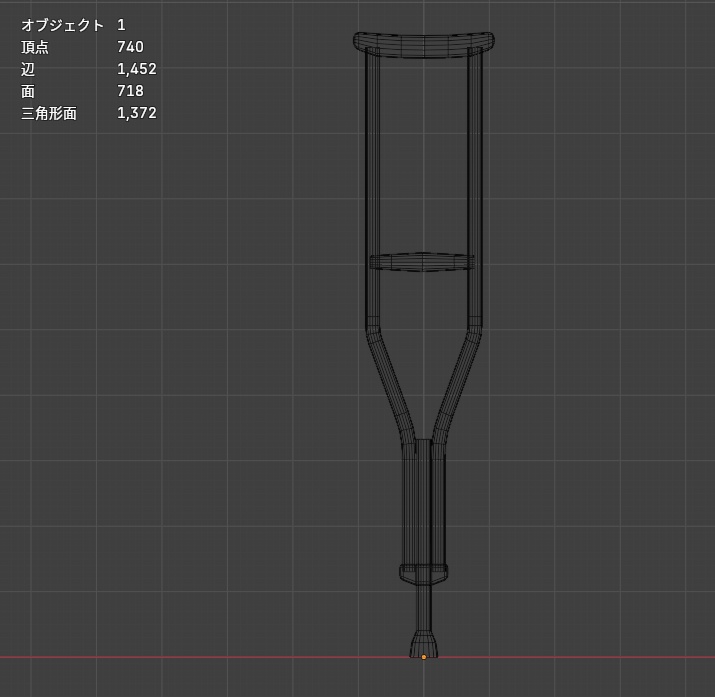Click the clamp collar above the thin leg
715x697 pixels.
tap(424, 573)
